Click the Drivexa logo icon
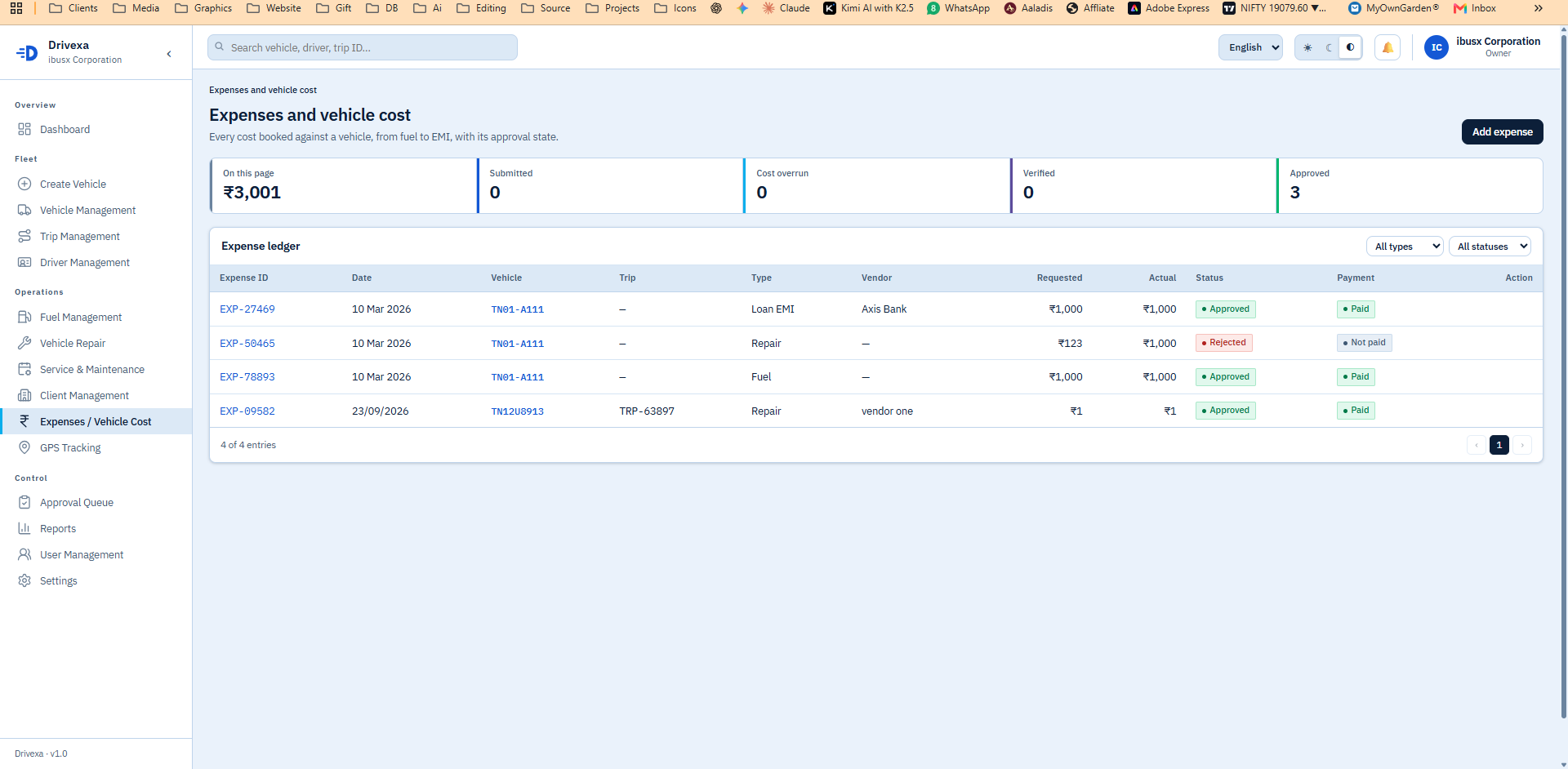The image size is (1568, 769). 27,53
